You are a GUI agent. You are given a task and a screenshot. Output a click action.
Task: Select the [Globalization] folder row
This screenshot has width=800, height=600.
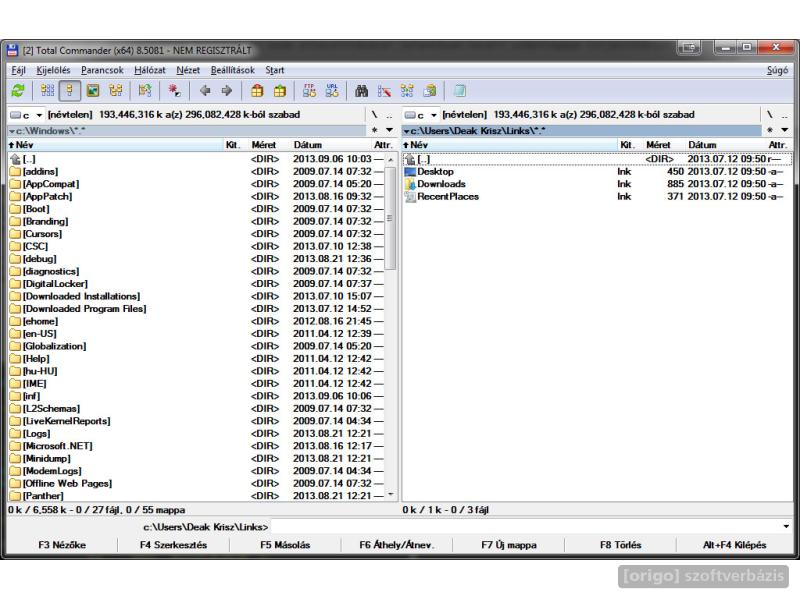196,346
